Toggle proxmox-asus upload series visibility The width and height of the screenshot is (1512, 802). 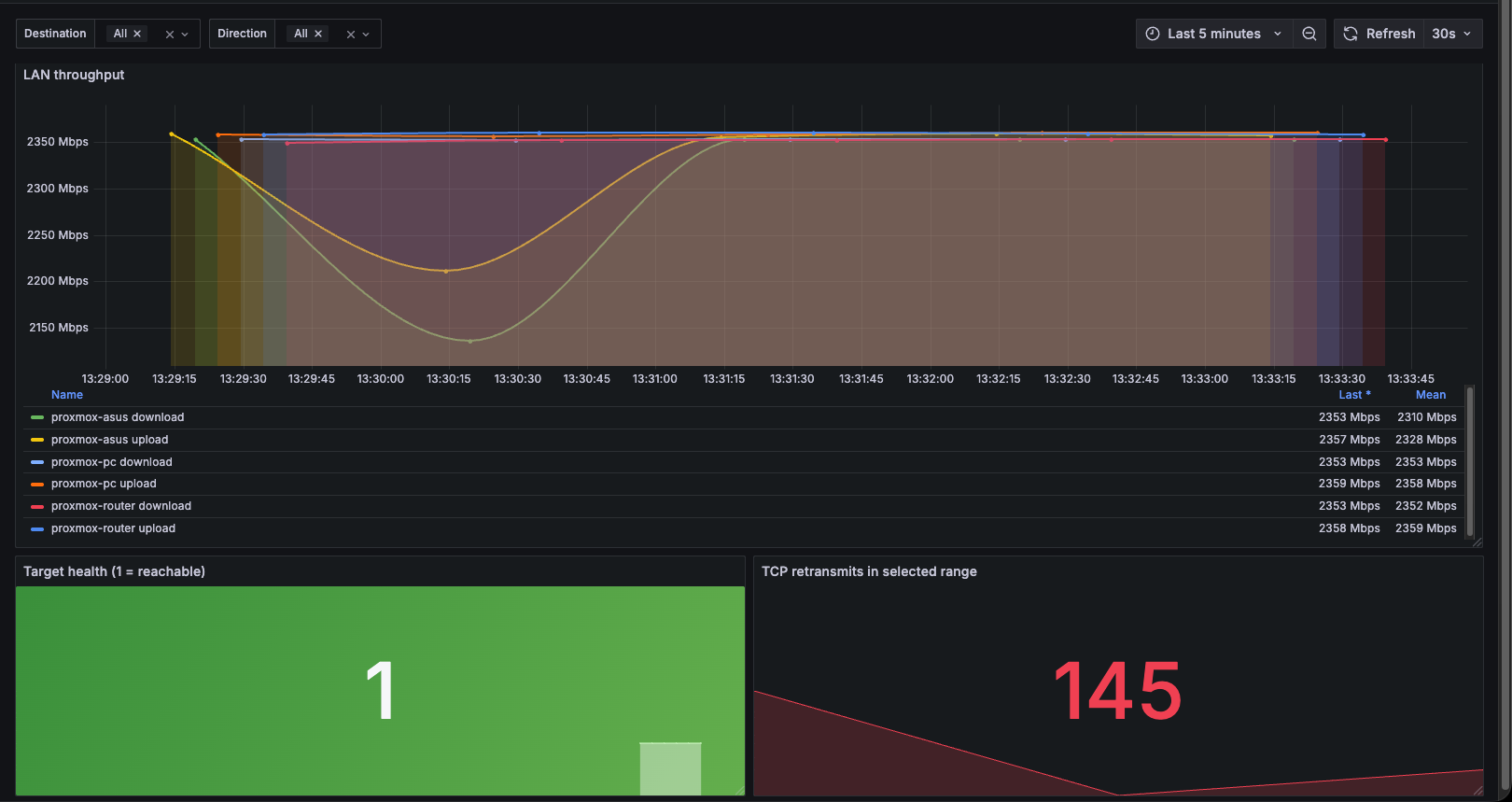coord(110,440)
